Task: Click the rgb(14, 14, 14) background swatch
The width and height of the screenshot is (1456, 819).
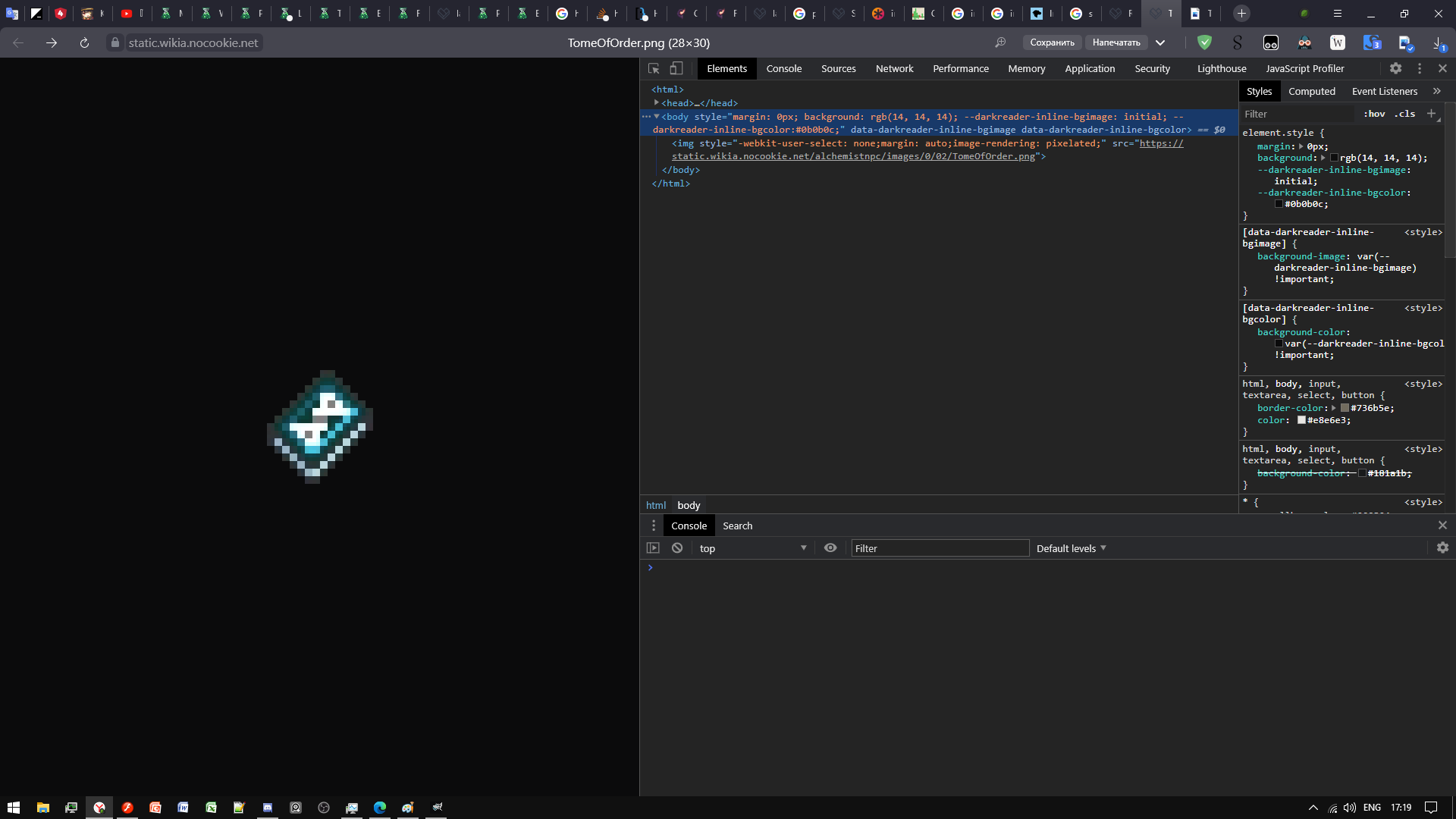Action: tap(1334, 158)
